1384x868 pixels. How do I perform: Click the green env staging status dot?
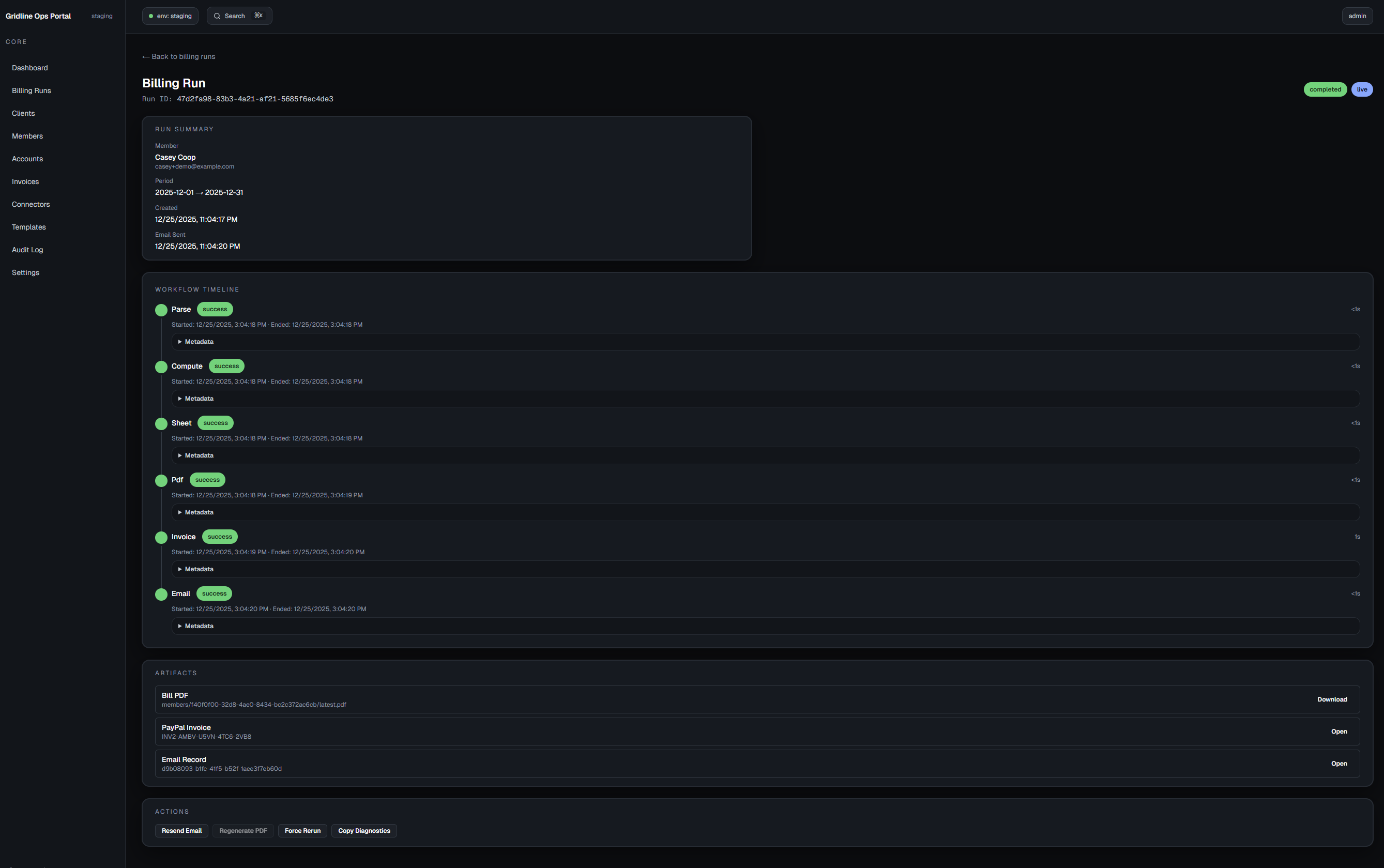click(x=151, y=16)
